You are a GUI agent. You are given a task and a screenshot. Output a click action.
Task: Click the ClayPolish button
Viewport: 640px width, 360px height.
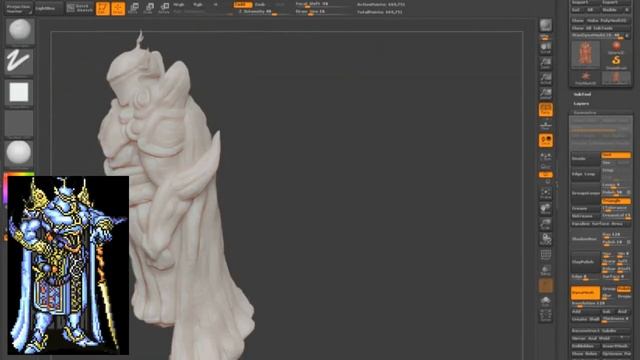coord(585,262)
